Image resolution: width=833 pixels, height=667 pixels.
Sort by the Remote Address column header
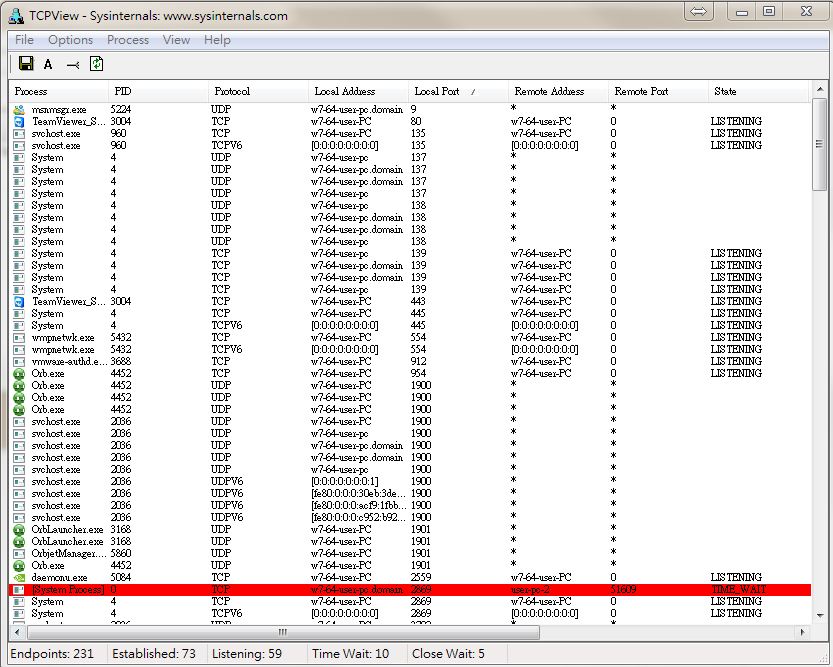tap(558, 91)
